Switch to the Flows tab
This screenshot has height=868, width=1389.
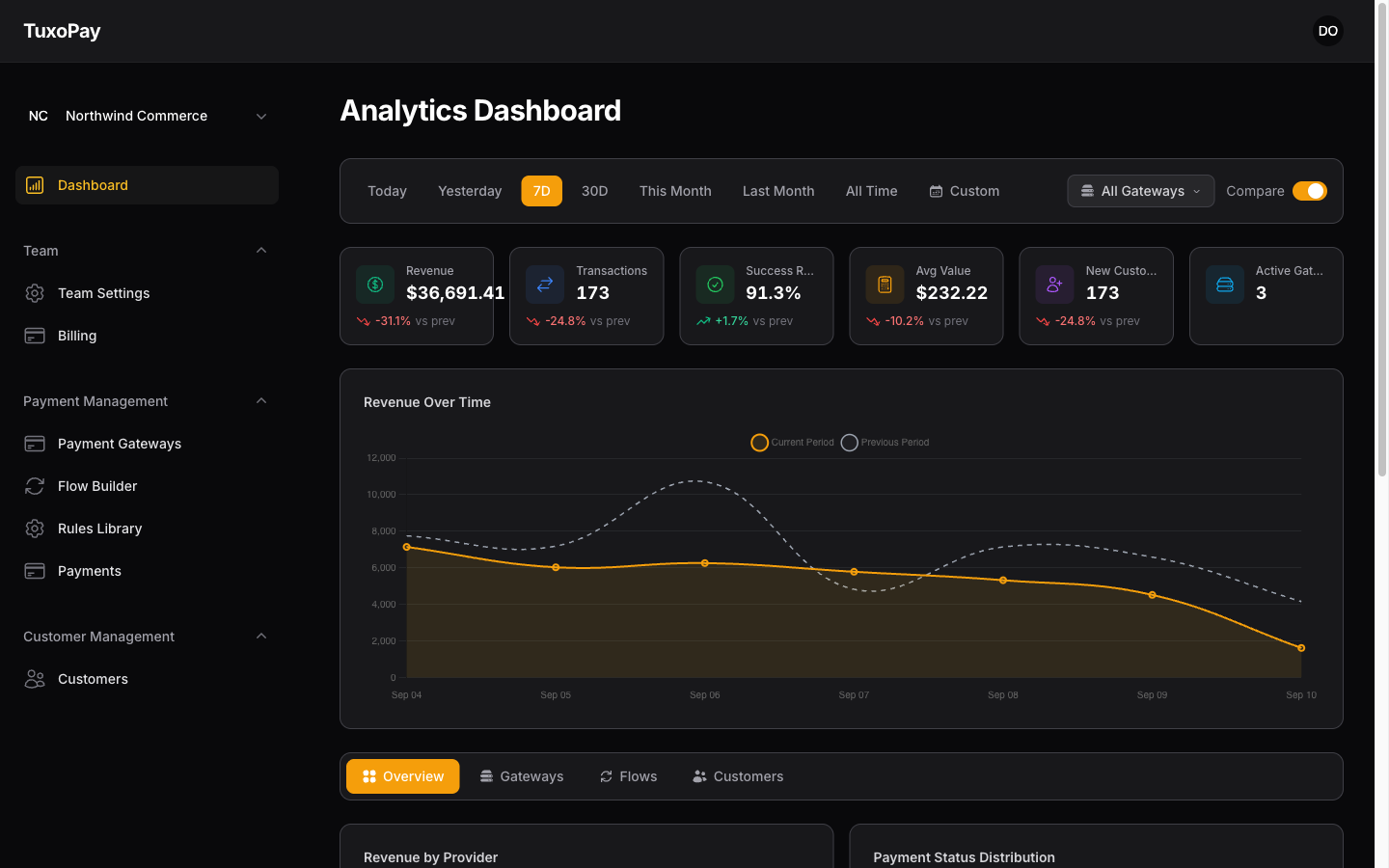[x=628, y=776]
